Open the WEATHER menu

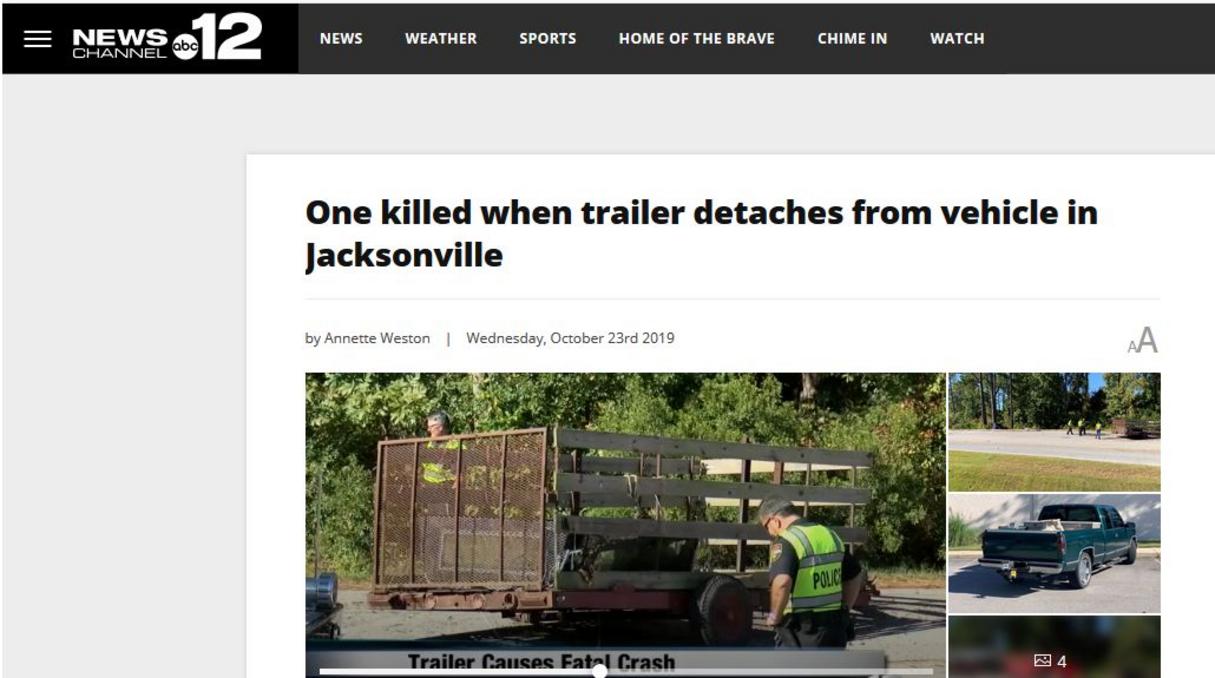tap(441, 39)
